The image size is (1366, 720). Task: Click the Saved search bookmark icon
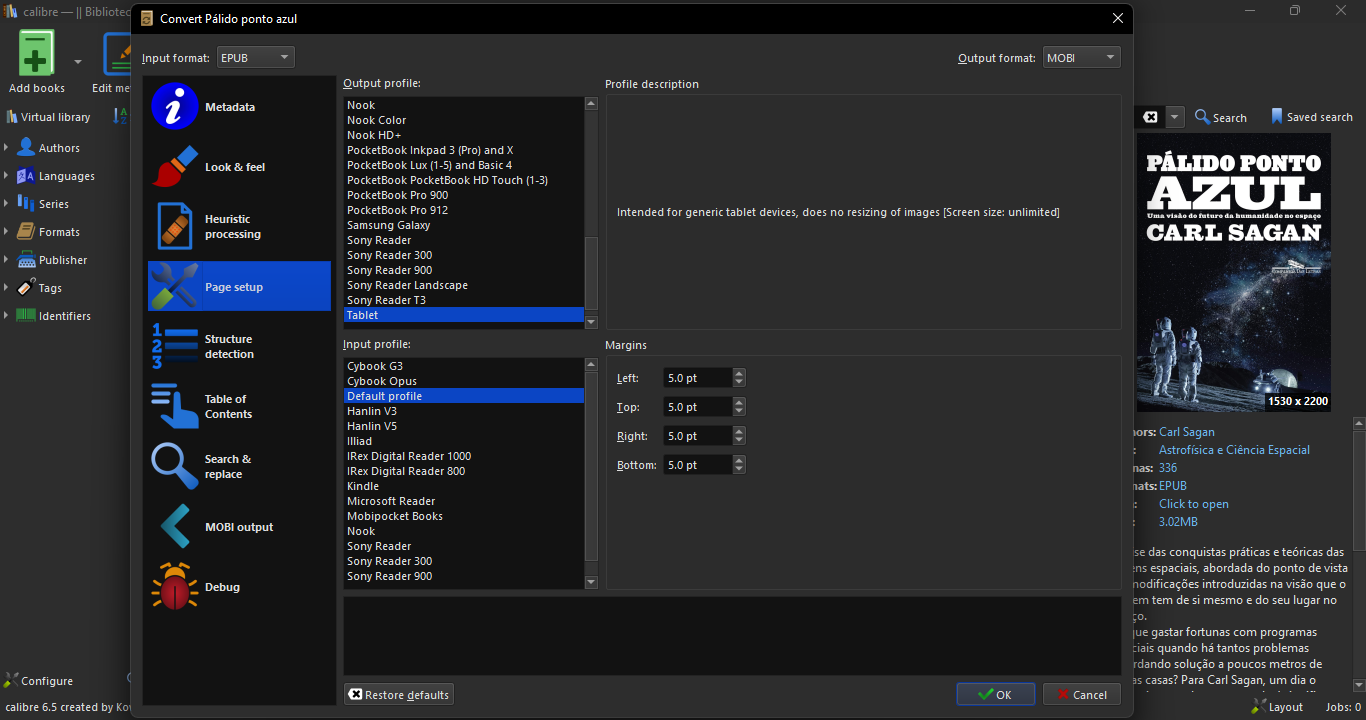1277,117
